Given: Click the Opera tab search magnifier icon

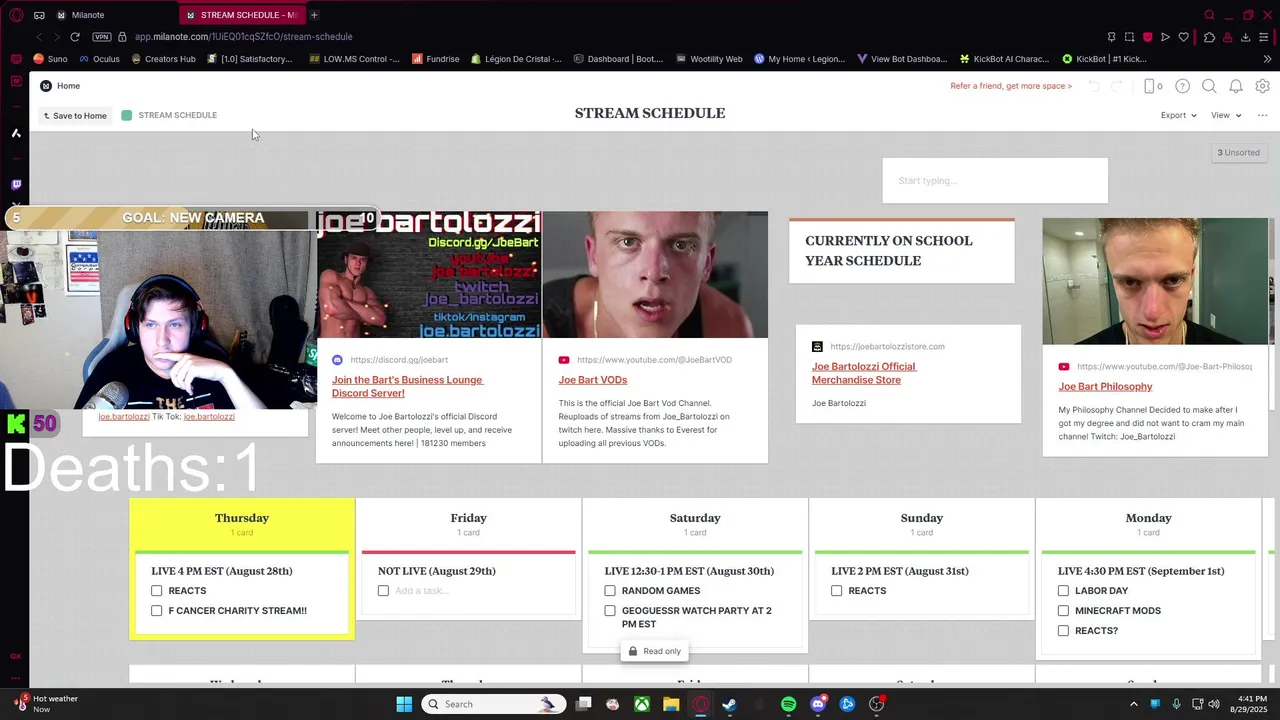Looking at the screenshot, I should tap(1209, 15).
